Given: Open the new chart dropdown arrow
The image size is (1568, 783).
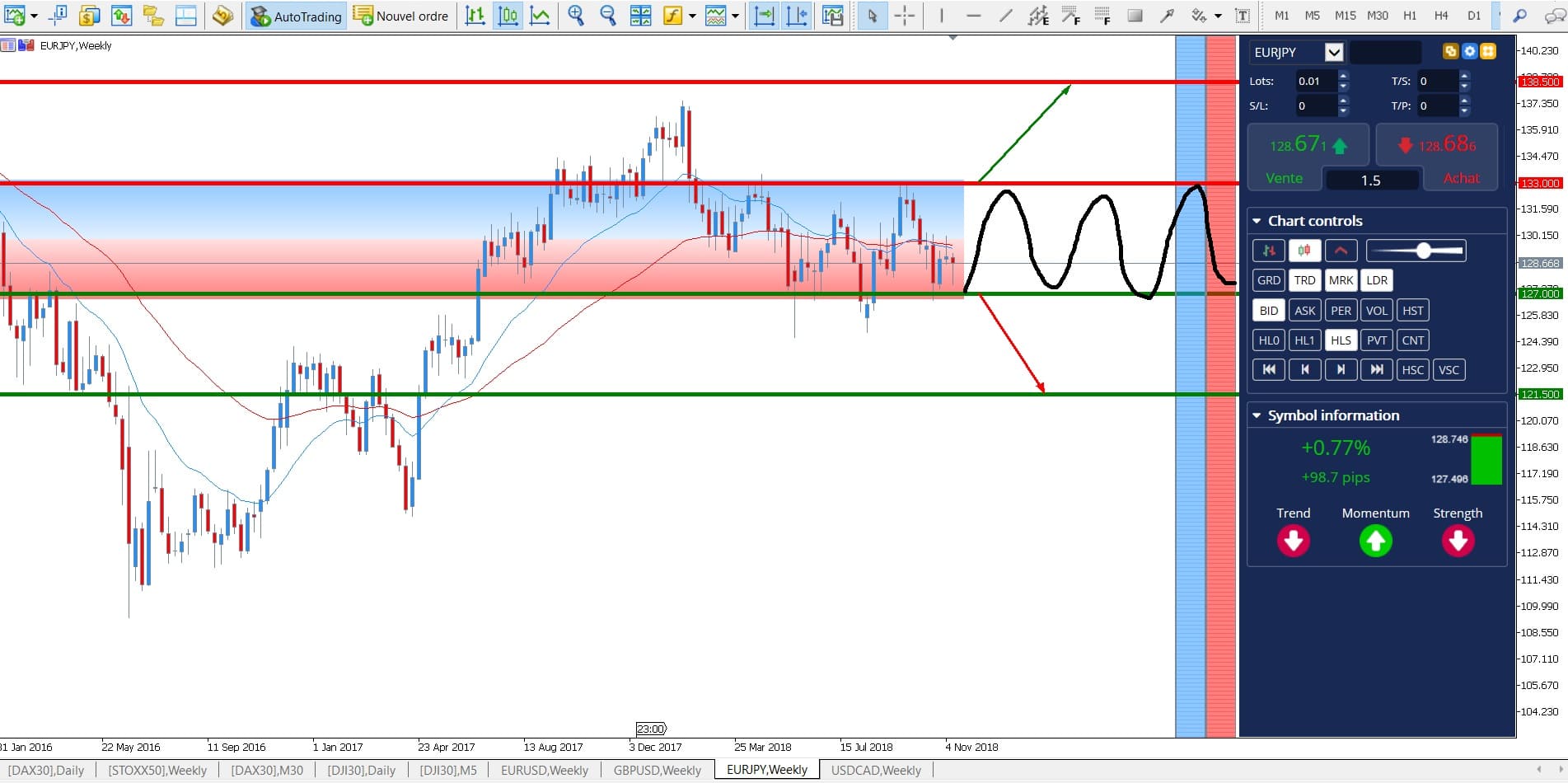Looking at the screenshot, I should click(x=34, y=16).
